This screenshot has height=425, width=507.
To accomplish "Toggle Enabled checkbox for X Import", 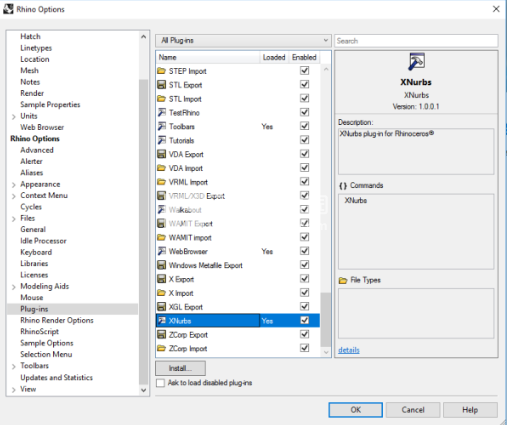I will click(304, 293).
